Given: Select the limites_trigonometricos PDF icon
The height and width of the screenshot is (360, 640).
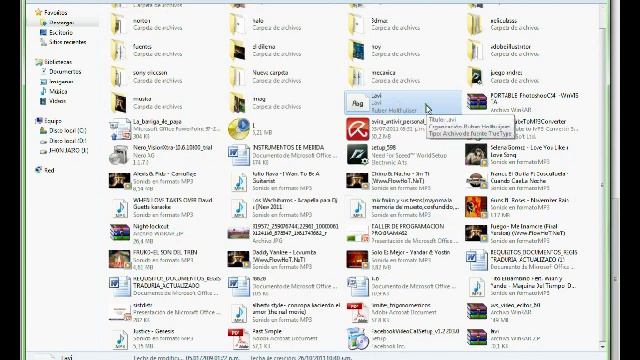Looking at the screenshot, I should point(358,312).
